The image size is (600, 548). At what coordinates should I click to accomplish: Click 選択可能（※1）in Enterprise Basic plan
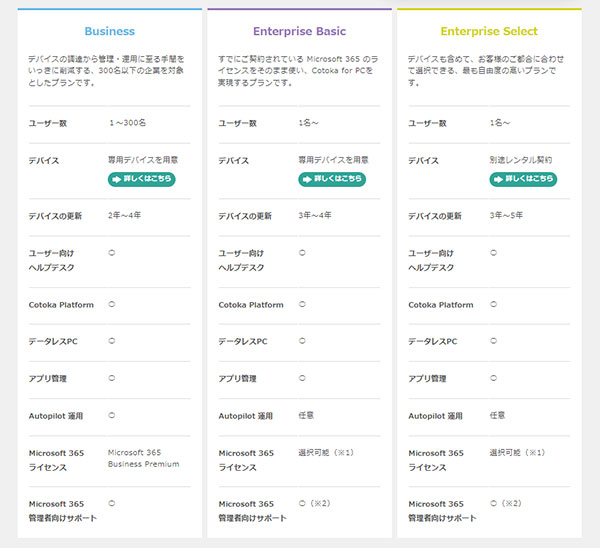326,453
